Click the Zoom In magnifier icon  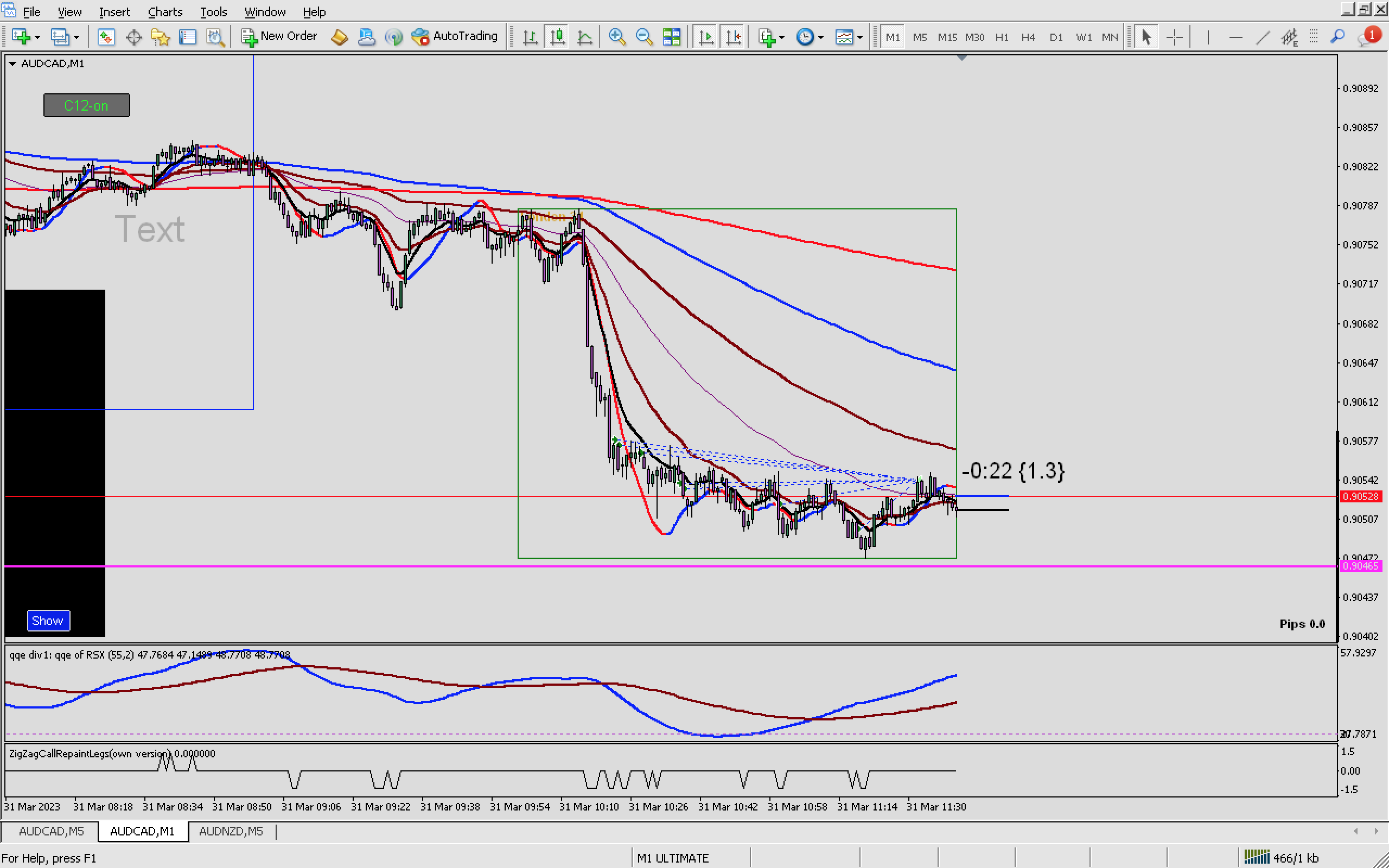tap(616, 37)
